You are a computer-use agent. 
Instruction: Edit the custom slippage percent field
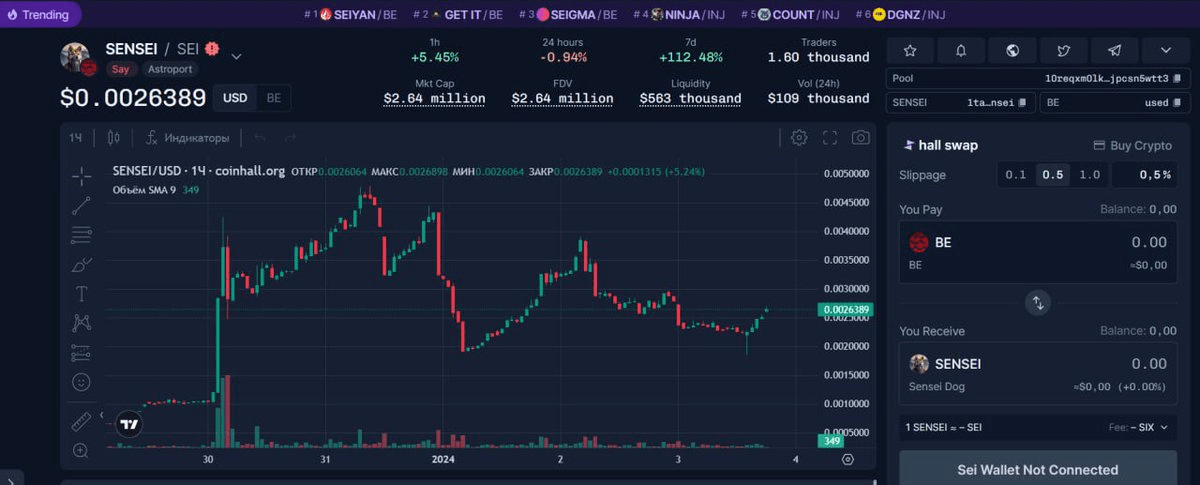click(x=1144, y=175)
